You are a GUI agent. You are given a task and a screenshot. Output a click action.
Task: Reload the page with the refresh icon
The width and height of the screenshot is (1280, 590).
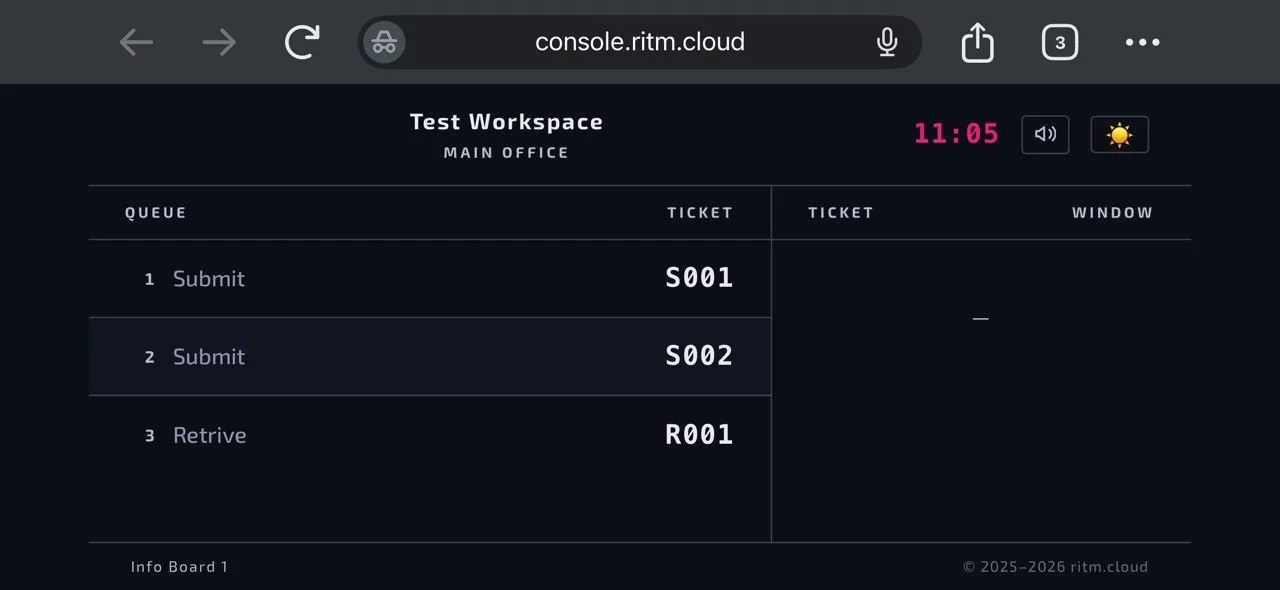302,42
